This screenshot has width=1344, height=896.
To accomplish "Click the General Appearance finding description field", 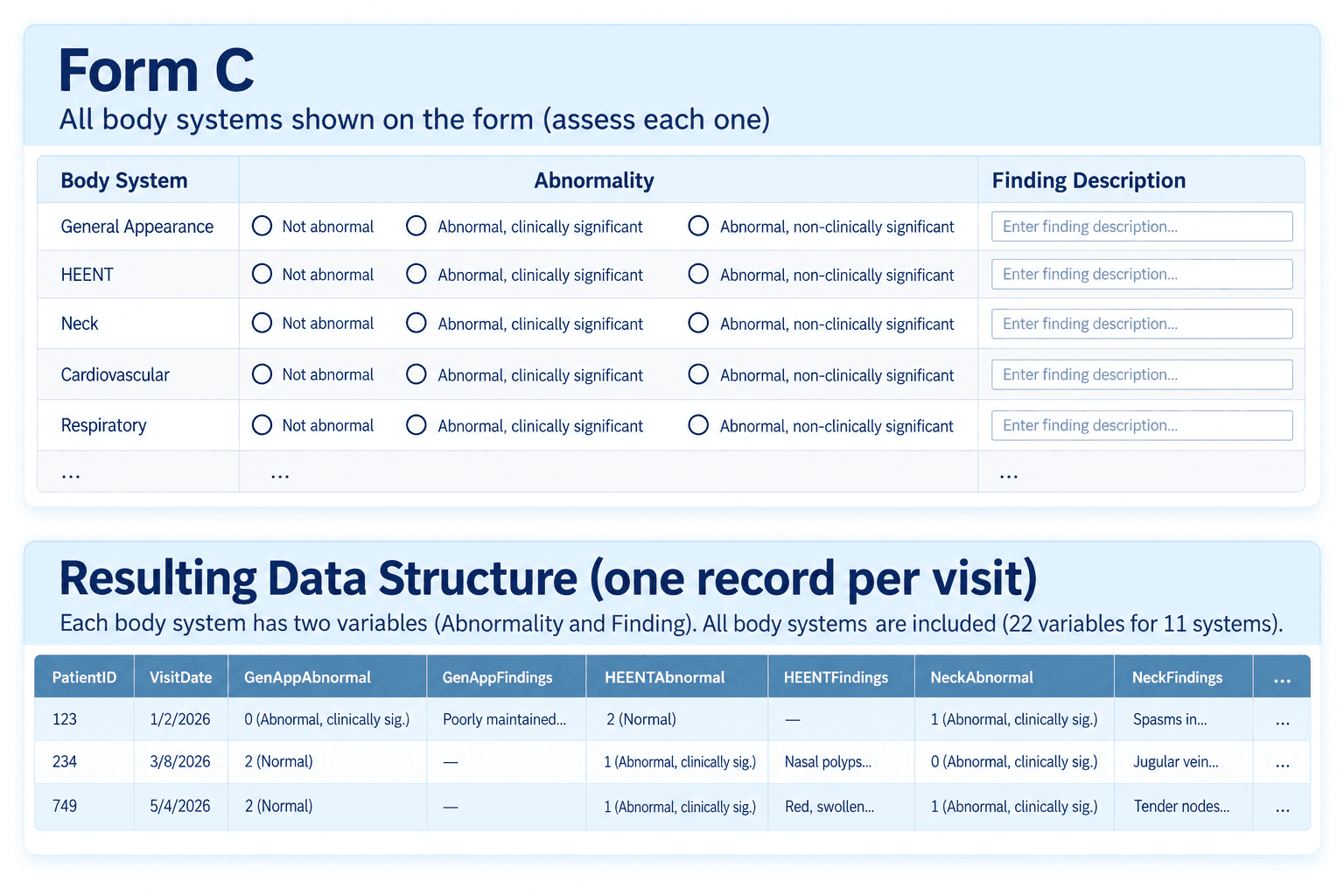I will [x=1142, y=227].
